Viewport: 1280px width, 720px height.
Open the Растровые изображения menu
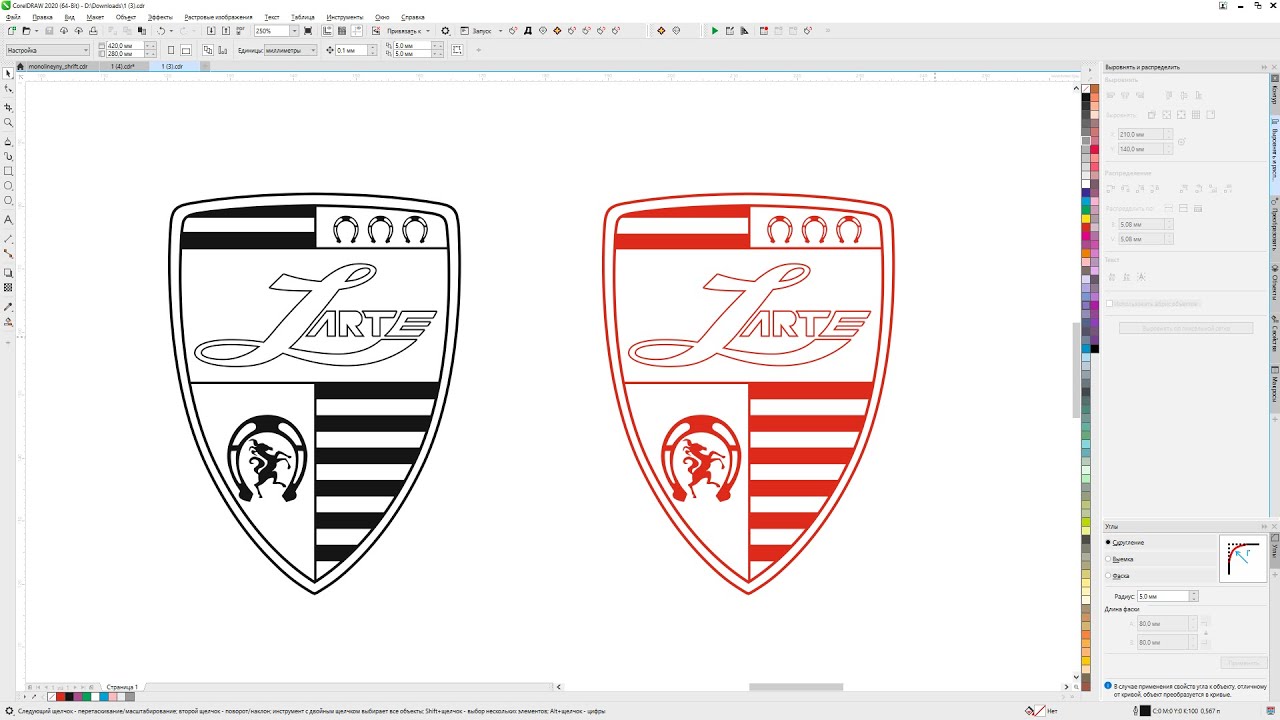click(218, 17)
